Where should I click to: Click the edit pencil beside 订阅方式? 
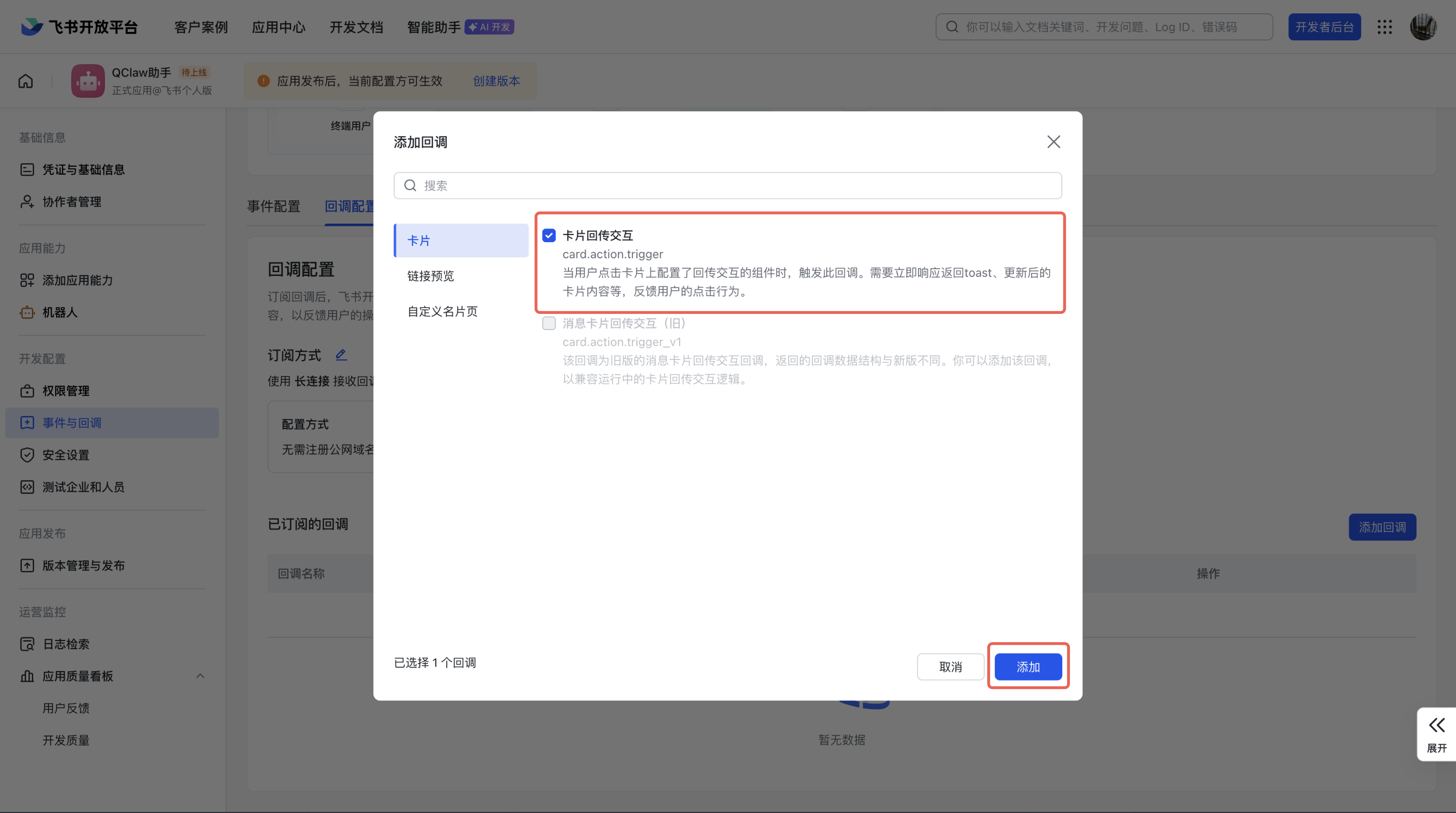[341, 354]
